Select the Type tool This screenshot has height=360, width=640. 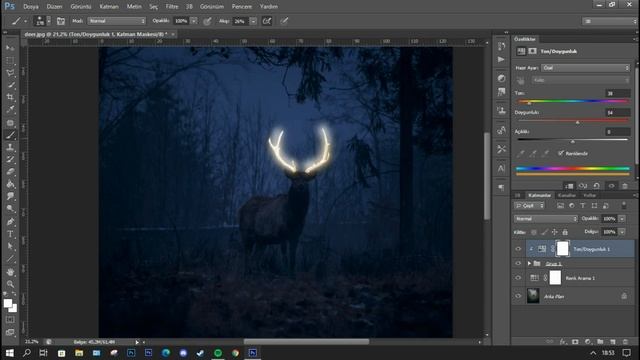point(10,234)
